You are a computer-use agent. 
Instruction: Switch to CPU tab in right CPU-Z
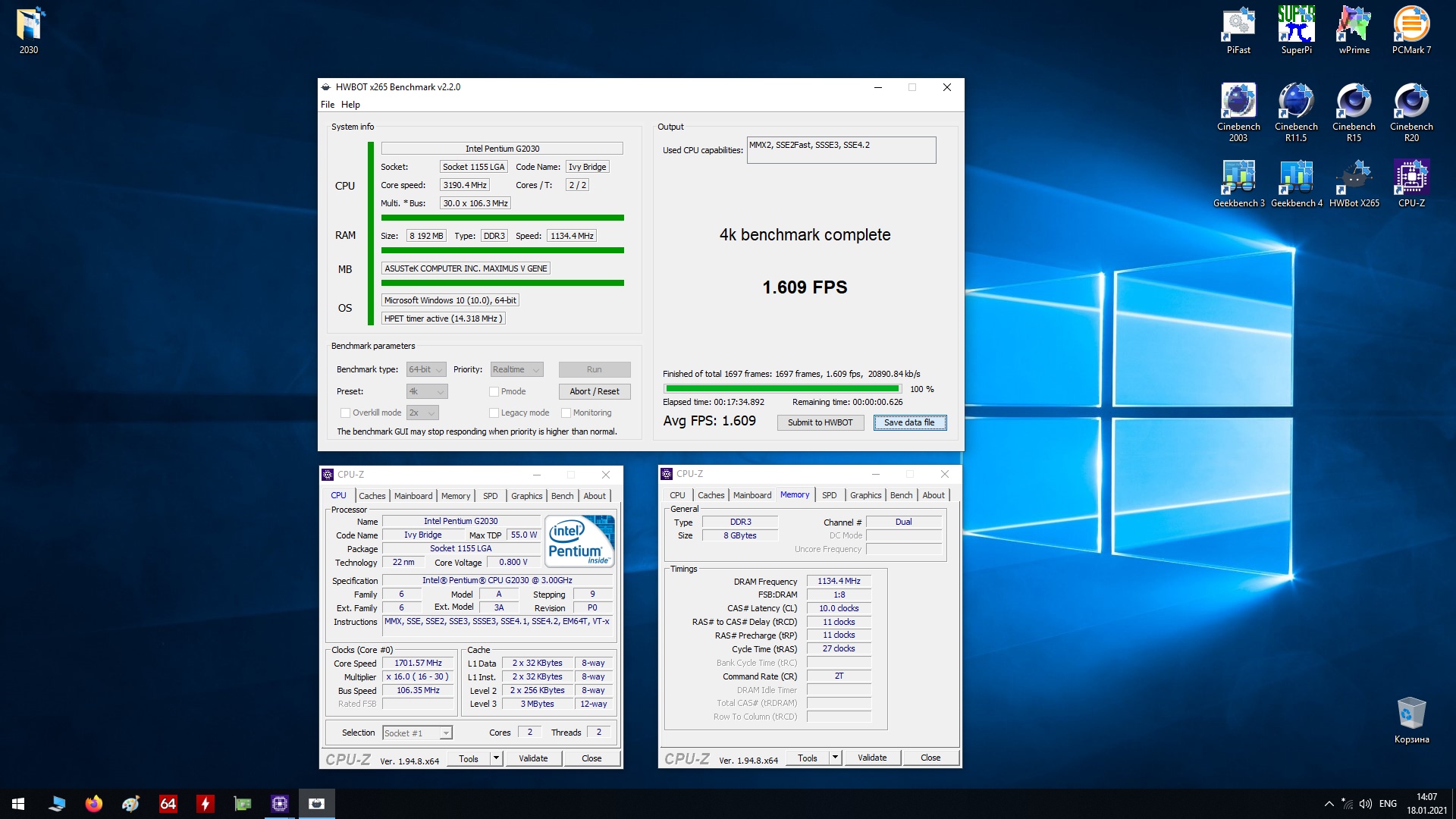coord(677,495)
